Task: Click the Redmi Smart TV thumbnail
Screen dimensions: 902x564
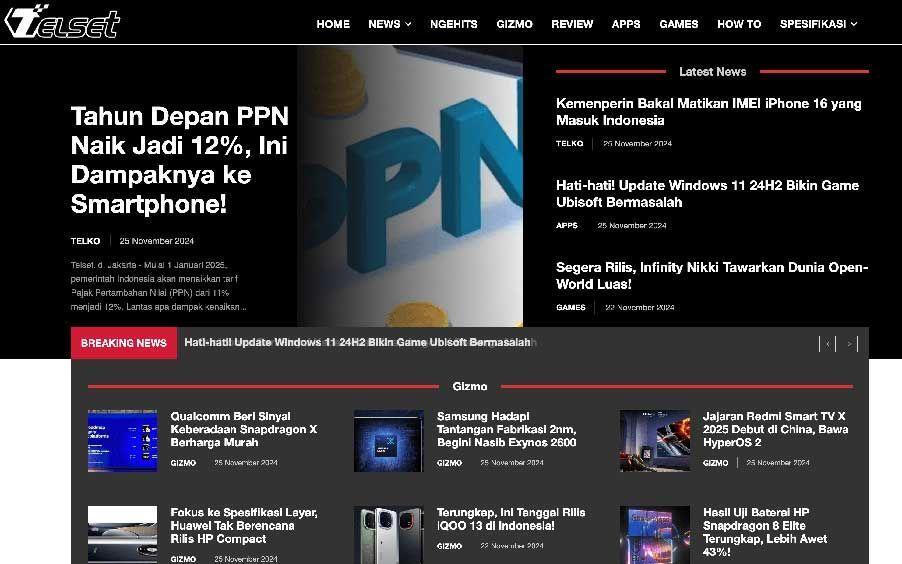Action: (655, 441)
